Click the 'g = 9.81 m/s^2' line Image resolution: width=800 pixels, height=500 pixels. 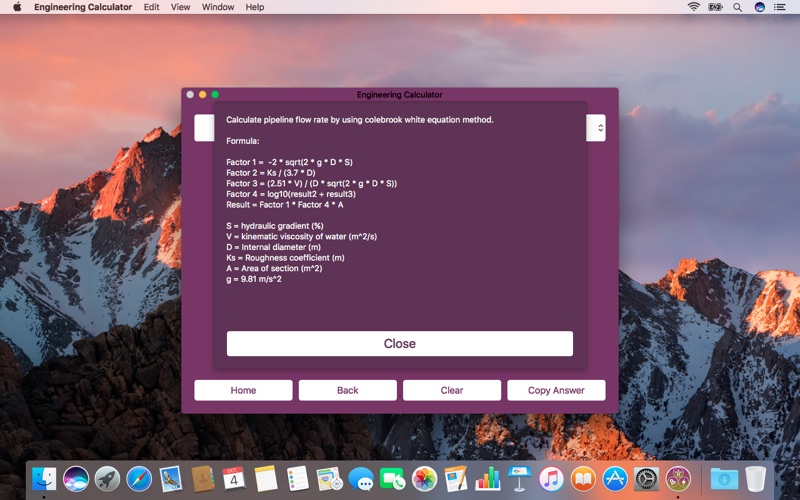coord(254,279)
